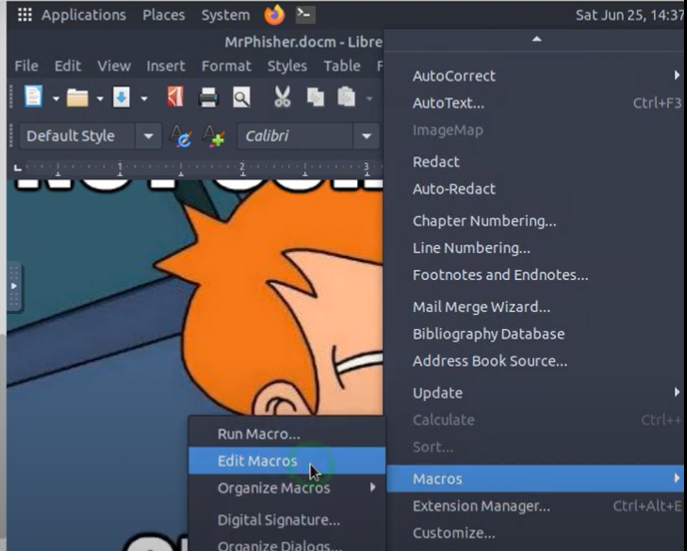Open Chapter Numbering... dialog
The height and width of the screenshot is (551, 687).
(535, 221)
